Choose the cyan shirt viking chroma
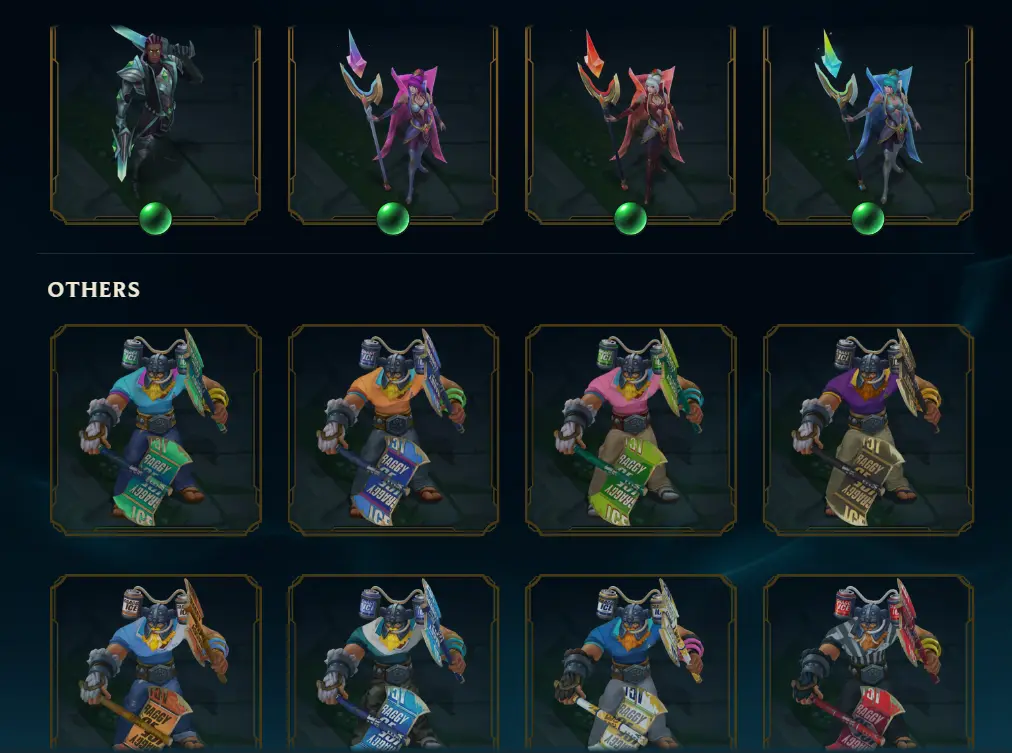 point(156,430)
